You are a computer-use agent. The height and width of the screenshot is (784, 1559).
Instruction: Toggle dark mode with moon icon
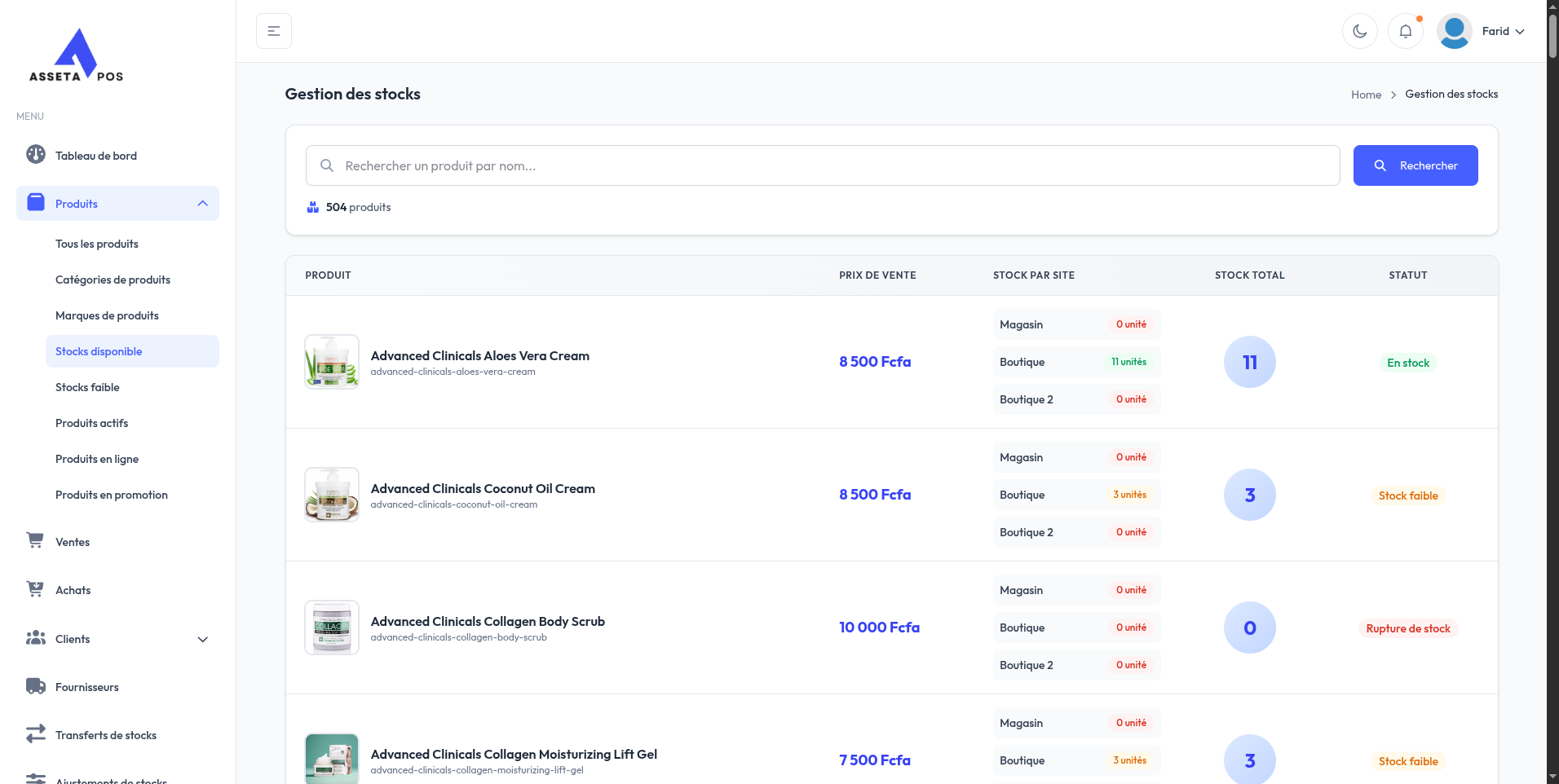pyautogui.click(x=1359, y=31)
